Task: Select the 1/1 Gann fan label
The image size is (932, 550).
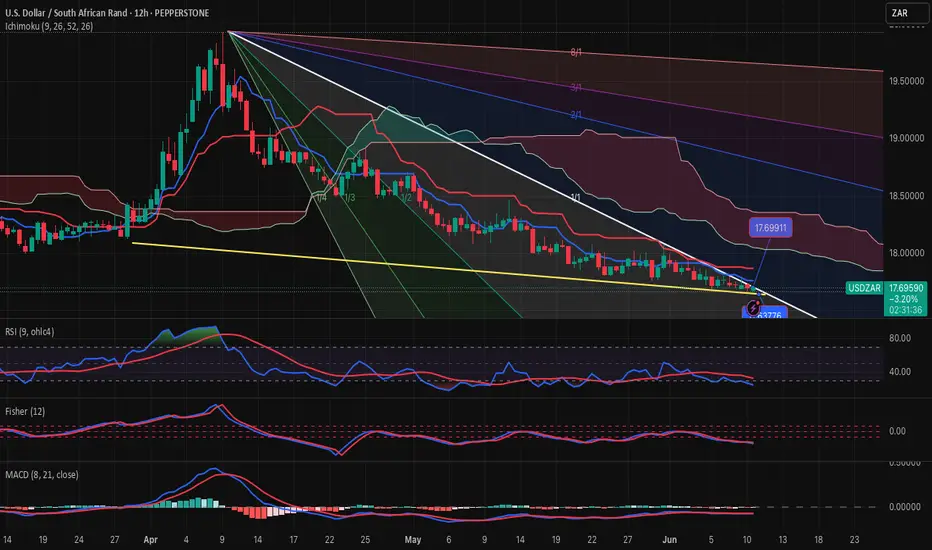Action: pyautogui.click(x=576, y=197)
